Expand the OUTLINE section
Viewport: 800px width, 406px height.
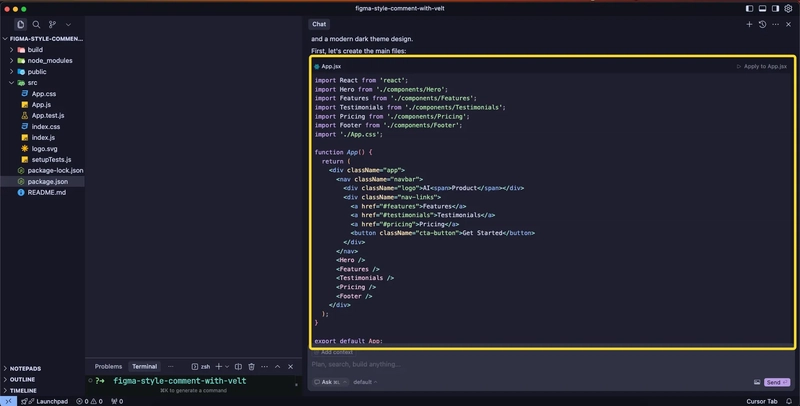coord(22,379)
